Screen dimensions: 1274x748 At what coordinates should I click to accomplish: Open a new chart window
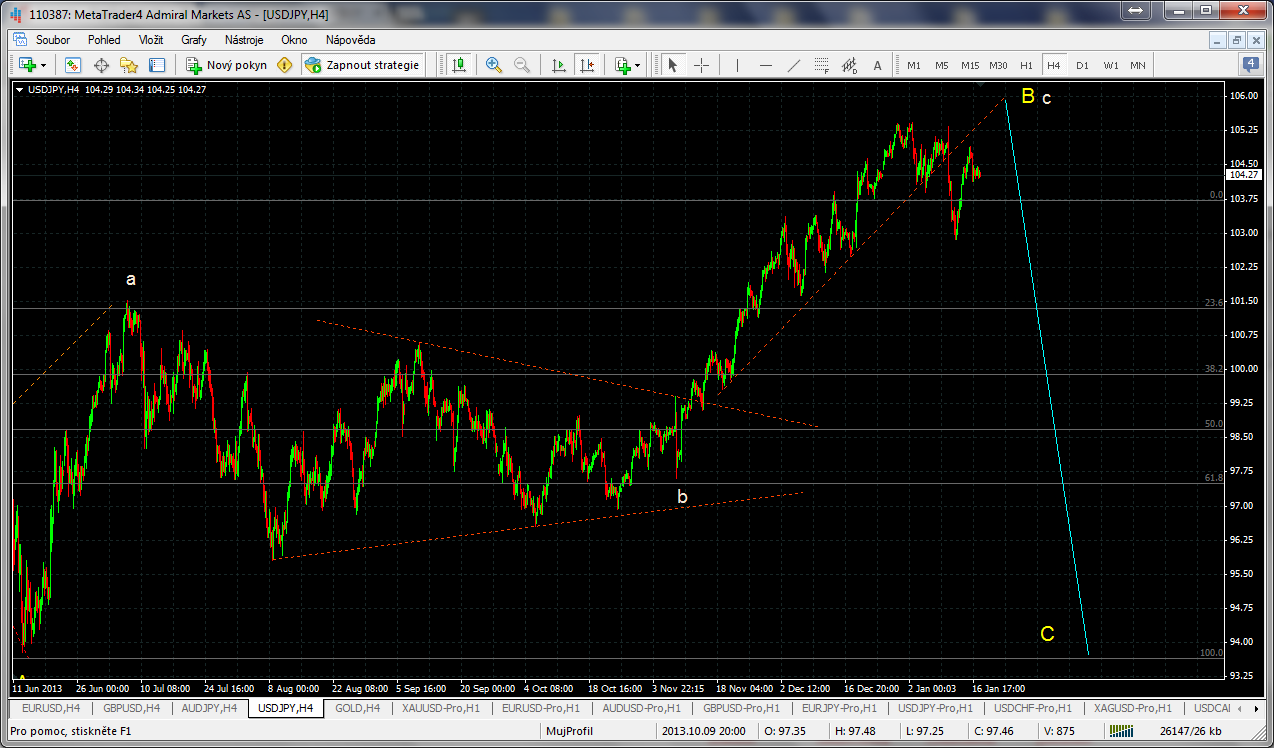click(x=27, y=65)
